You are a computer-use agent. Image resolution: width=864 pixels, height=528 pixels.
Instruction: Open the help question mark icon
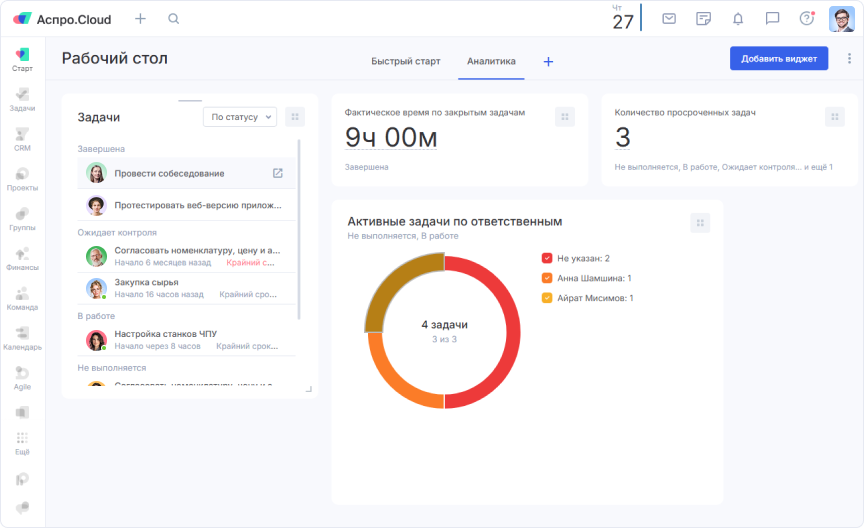(x=806, y=19)
